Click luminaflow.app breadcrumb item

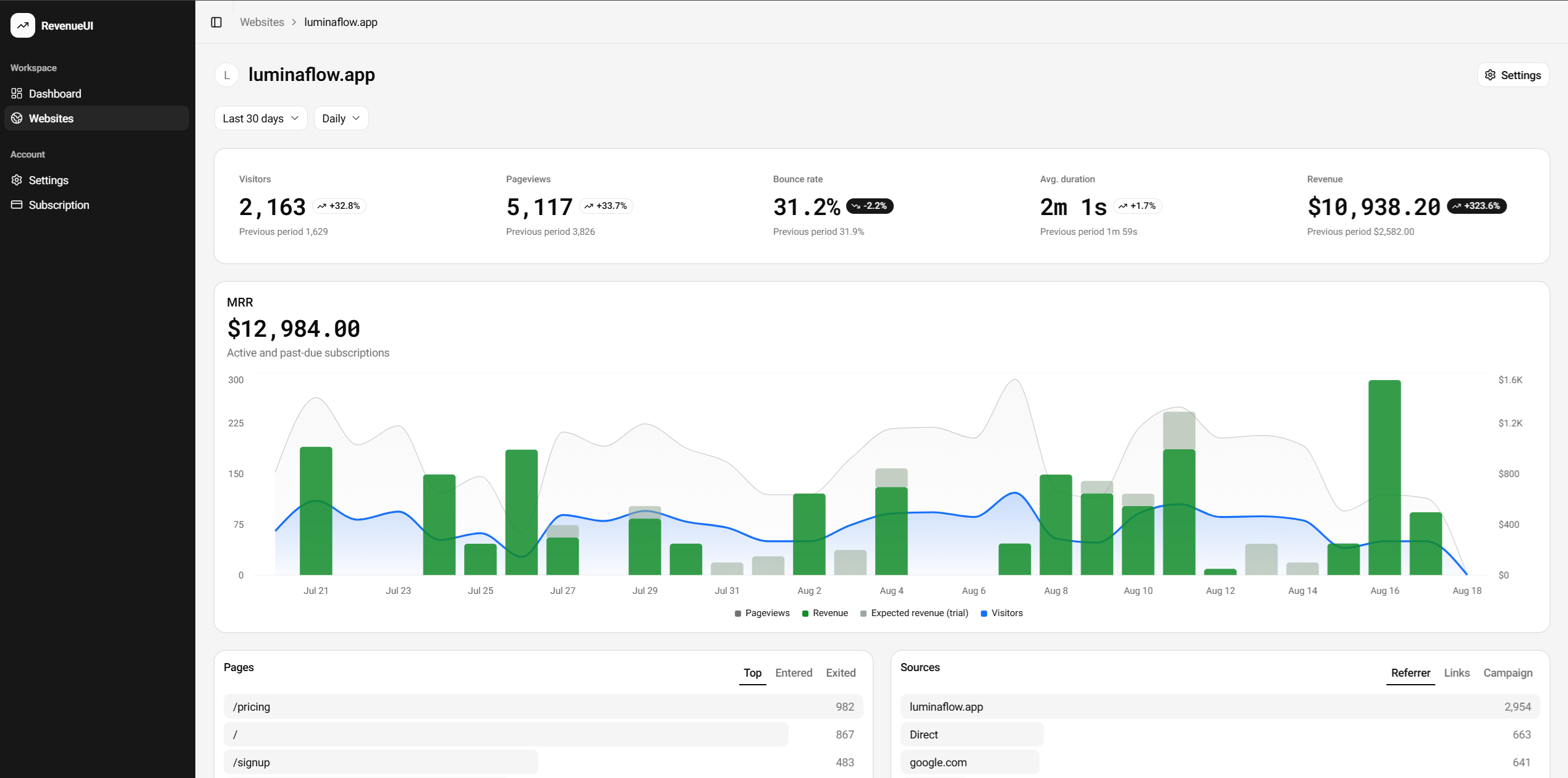tap(341, 22)
